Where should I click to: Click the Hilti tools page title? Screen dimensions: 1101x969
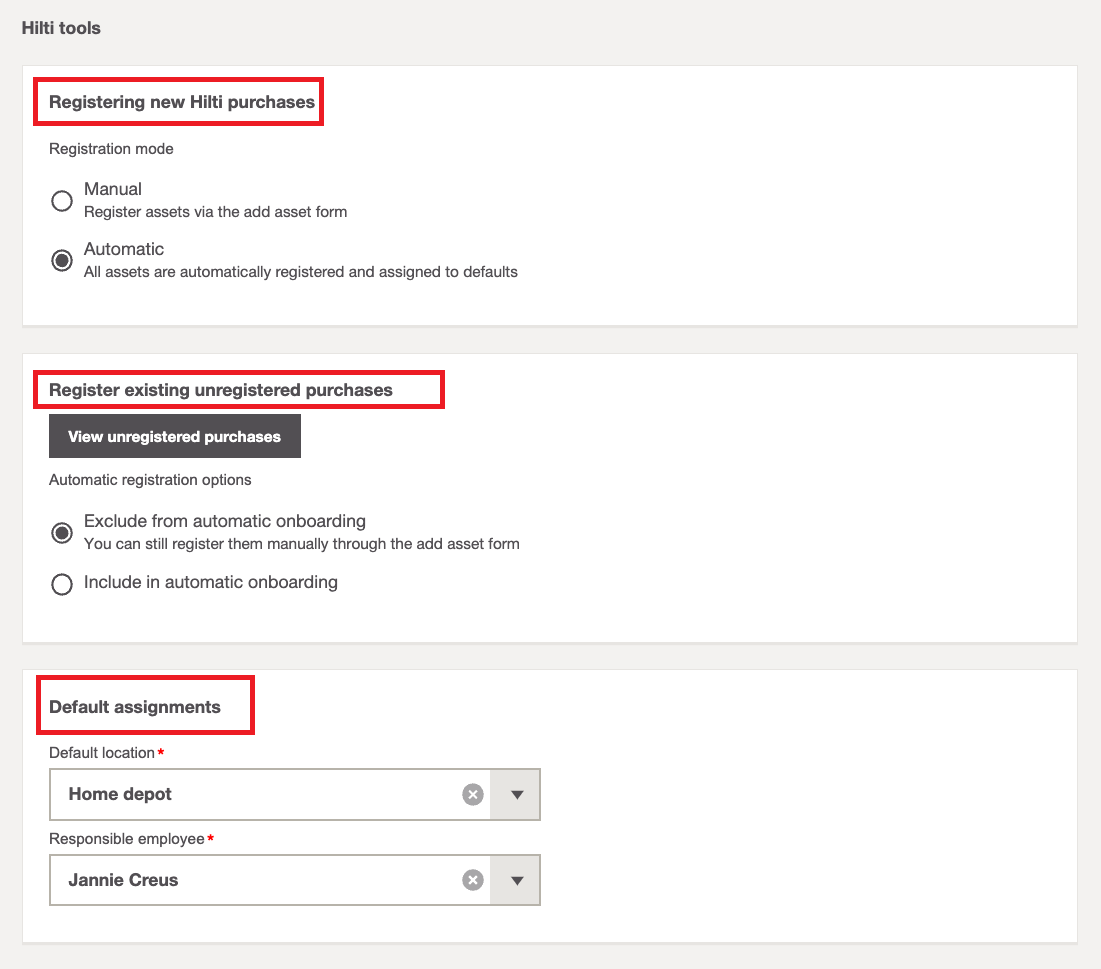61,28
